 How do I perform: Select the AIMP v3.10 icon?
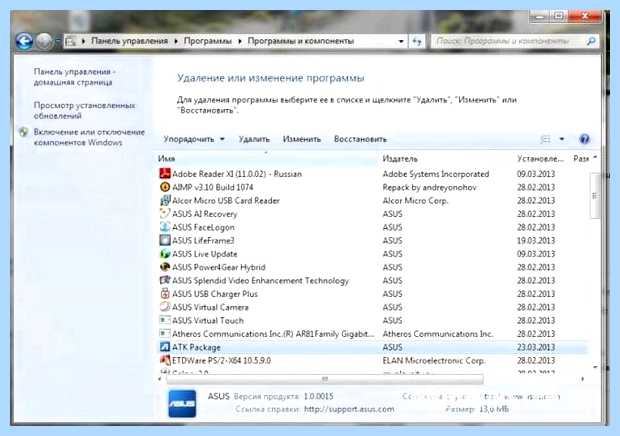point(165,187)
